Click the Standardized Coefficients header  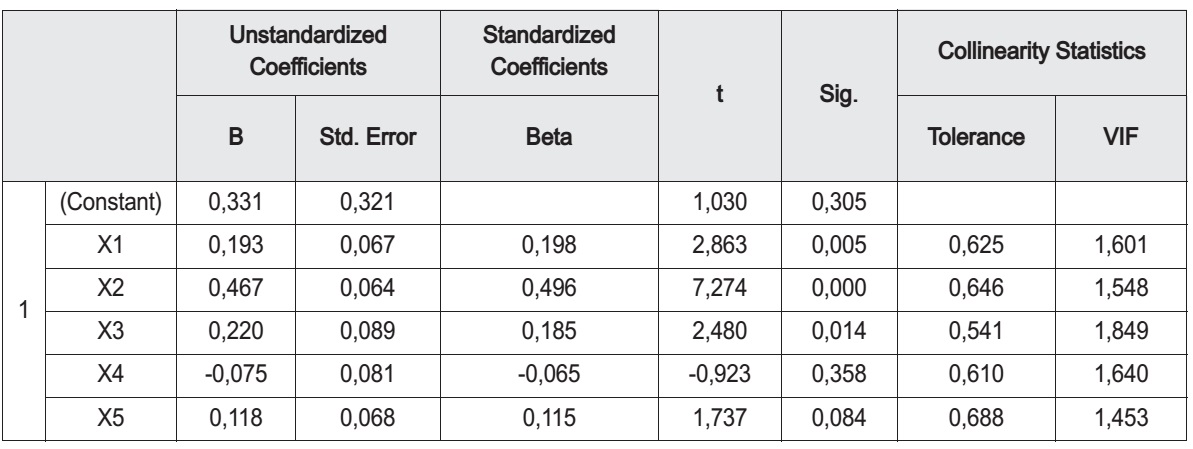click(549, 52)
